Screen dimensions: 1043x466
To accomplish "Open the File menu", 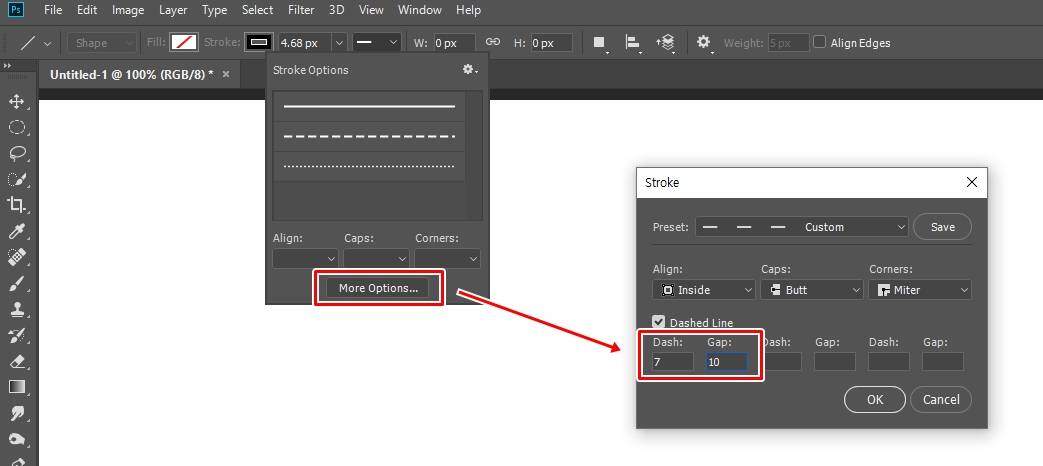I will click(53, 10).
